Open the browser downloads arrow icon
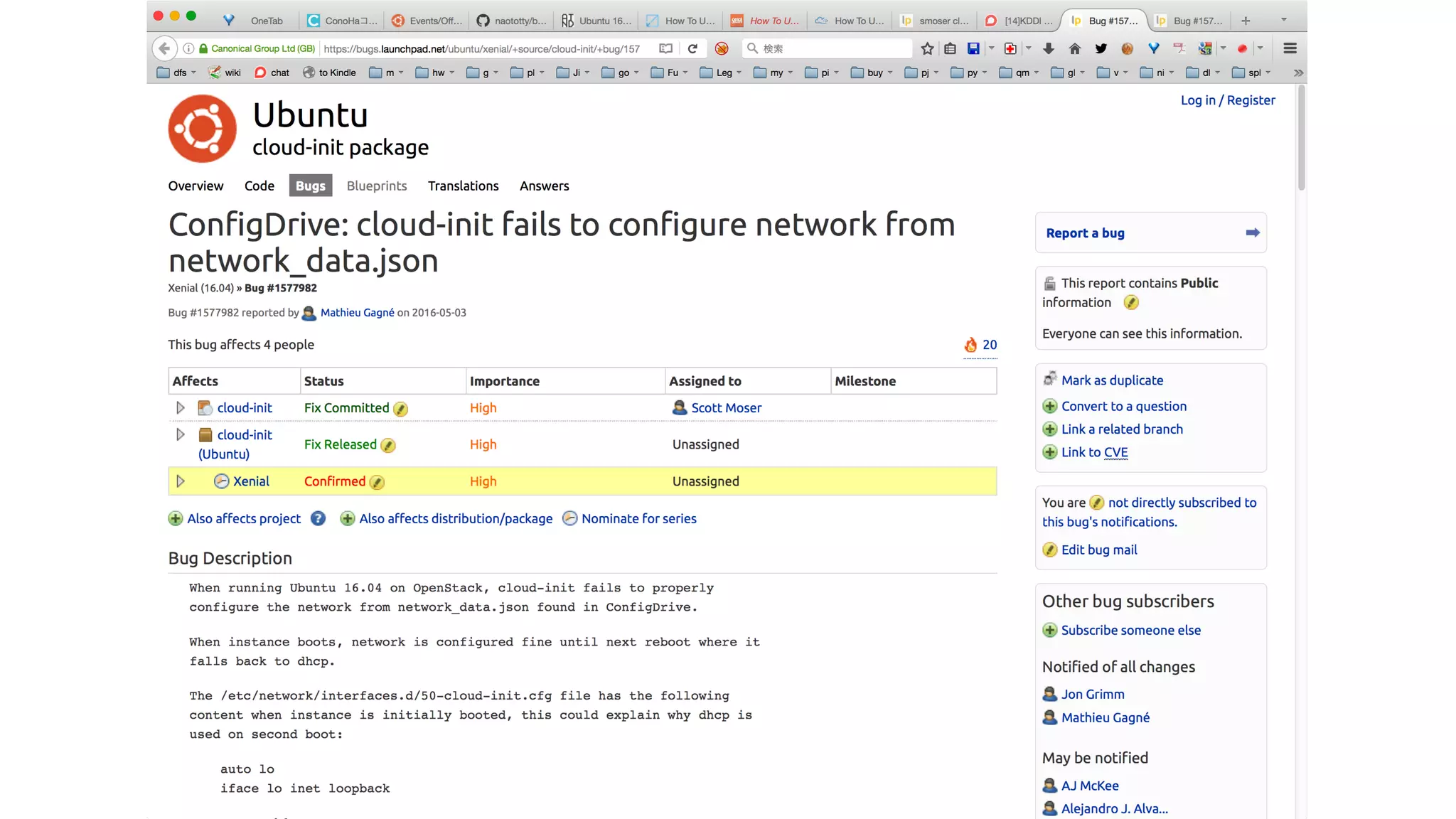Viewport: 1456px width, 819px height. coord(1048,48)
